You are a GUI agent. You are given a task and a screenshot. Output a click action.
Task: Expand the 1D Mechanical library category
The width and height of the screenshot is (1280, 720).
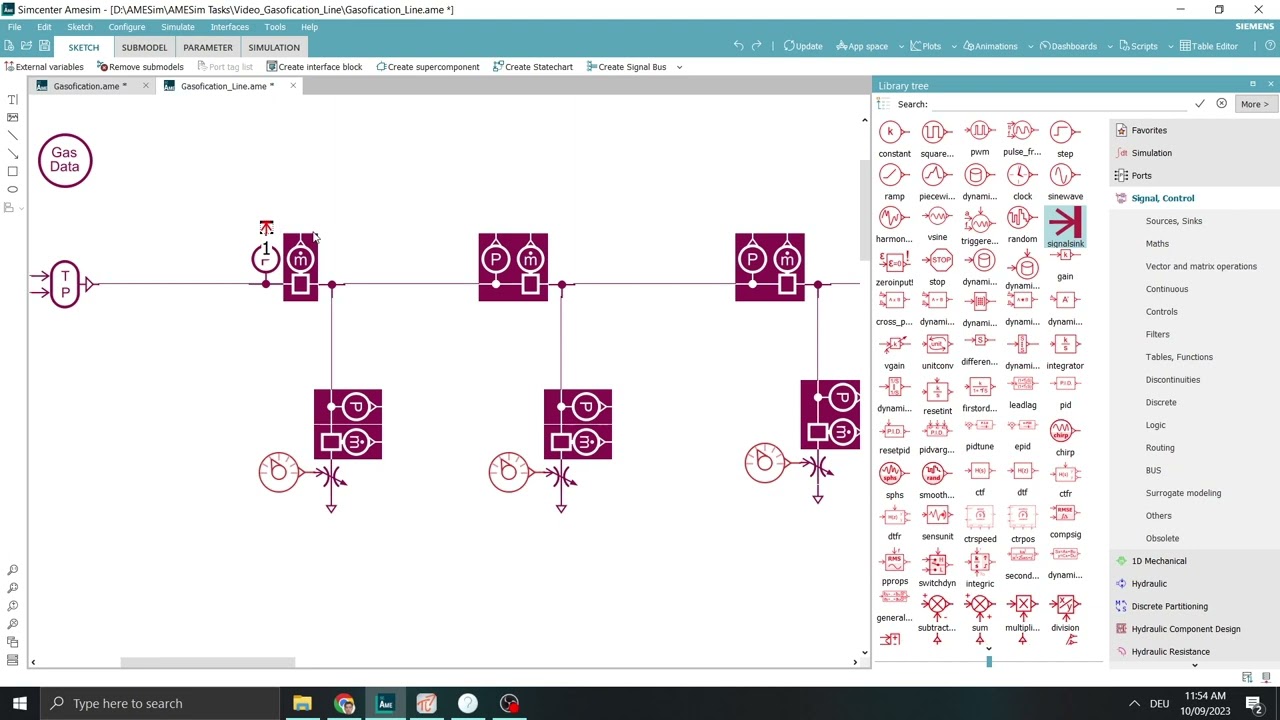(1158, 561)
